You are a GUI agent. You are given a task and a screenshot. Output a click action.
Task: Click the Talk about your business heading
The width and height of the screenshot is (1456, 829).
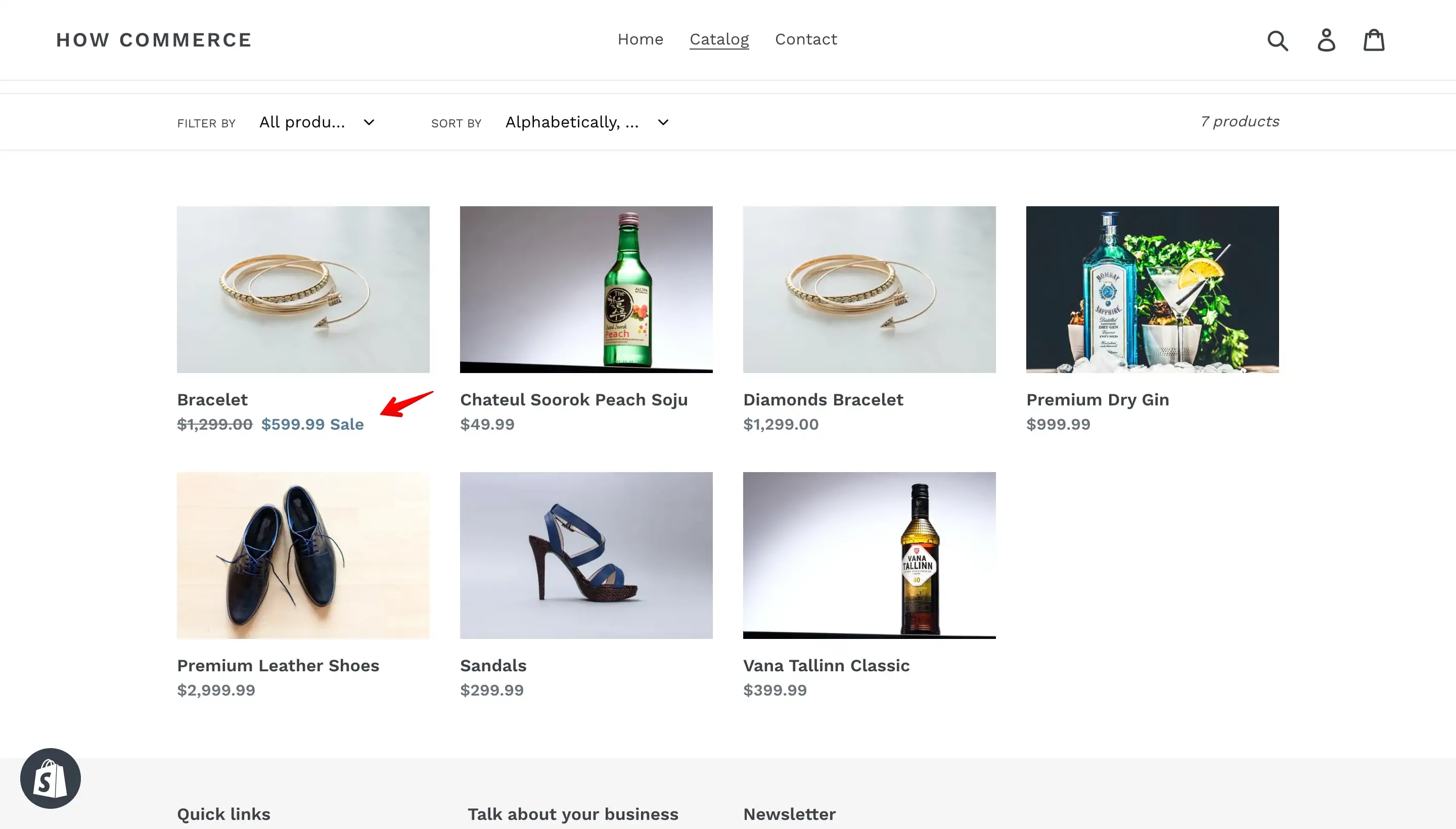[x=573, y=814]
